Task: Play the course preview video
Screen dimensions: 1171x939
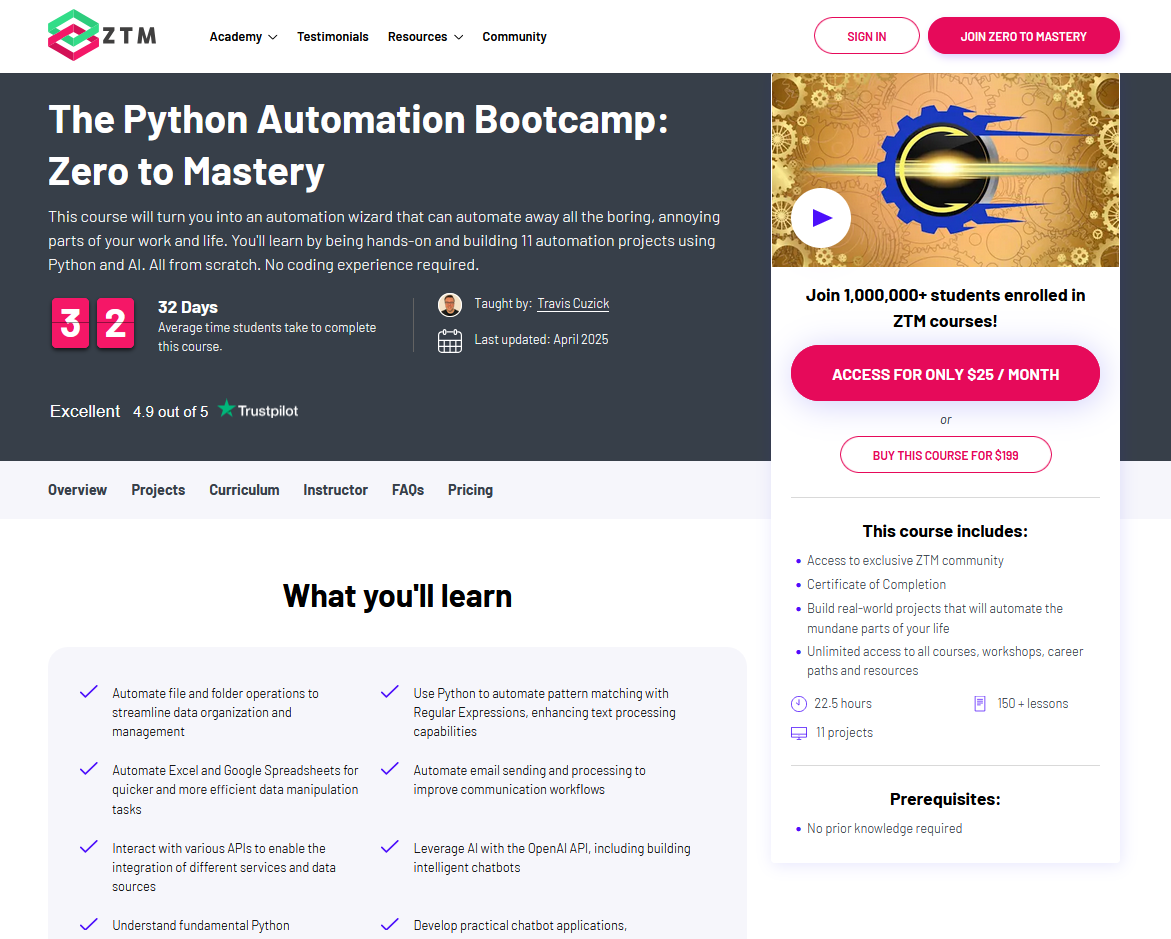Action: pyautogui.click(x=821, y=217)
